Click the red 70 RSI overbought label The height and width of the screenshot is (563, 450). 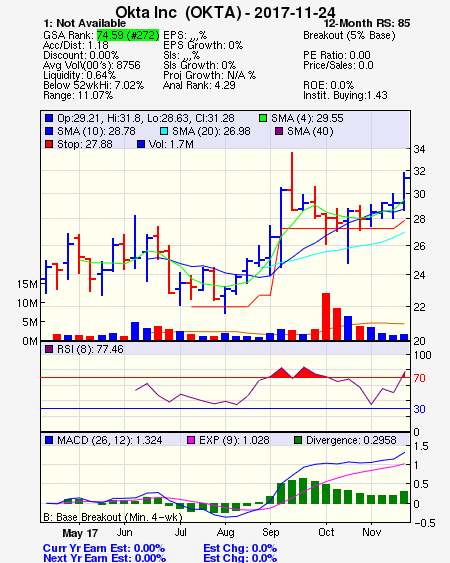click(419, 378)
